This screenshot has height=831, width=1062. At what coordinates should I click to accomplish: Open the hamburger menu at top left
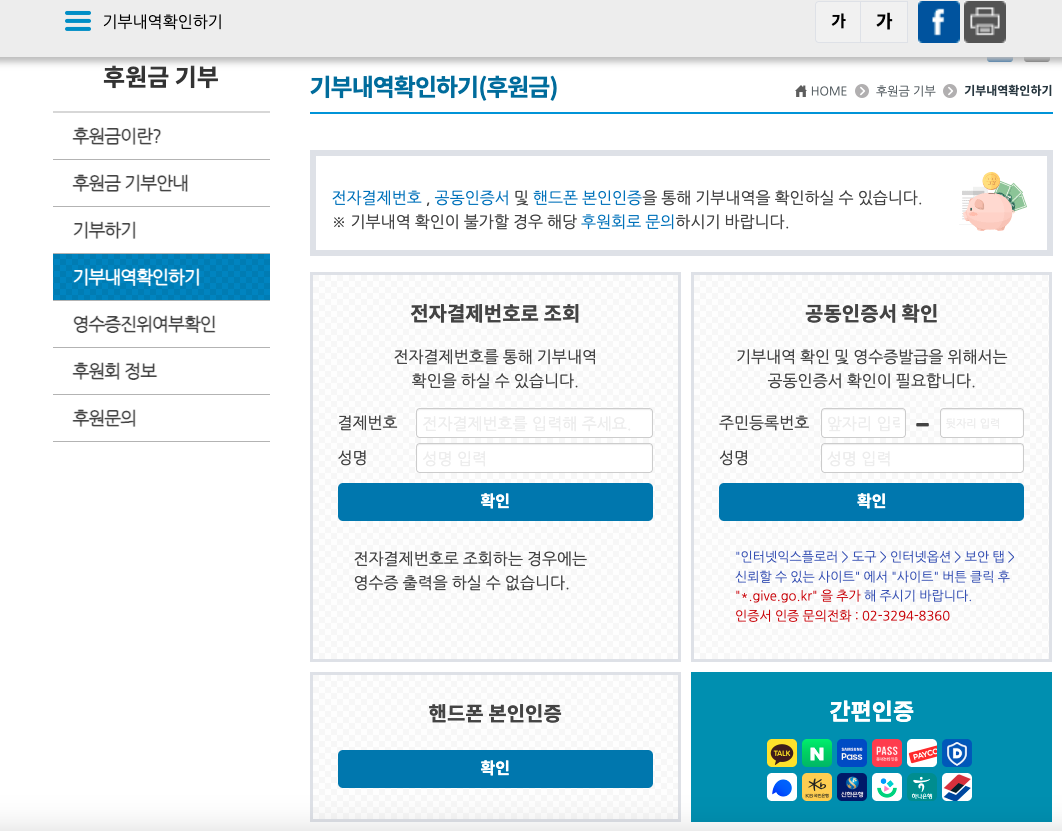coord(76,20)
